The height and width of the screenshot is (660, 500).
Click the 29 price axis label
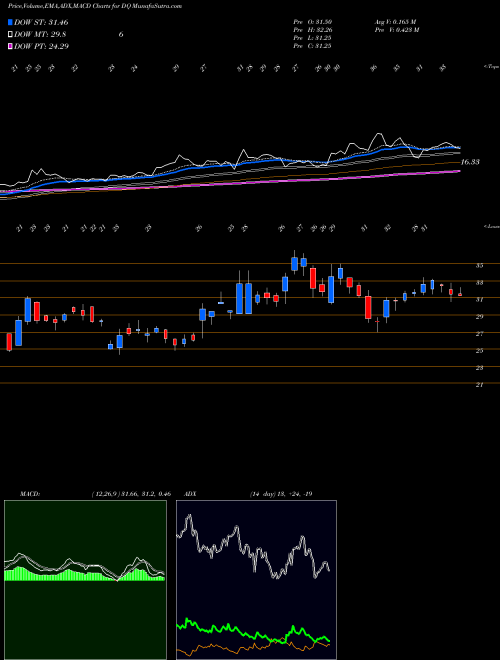479,317
